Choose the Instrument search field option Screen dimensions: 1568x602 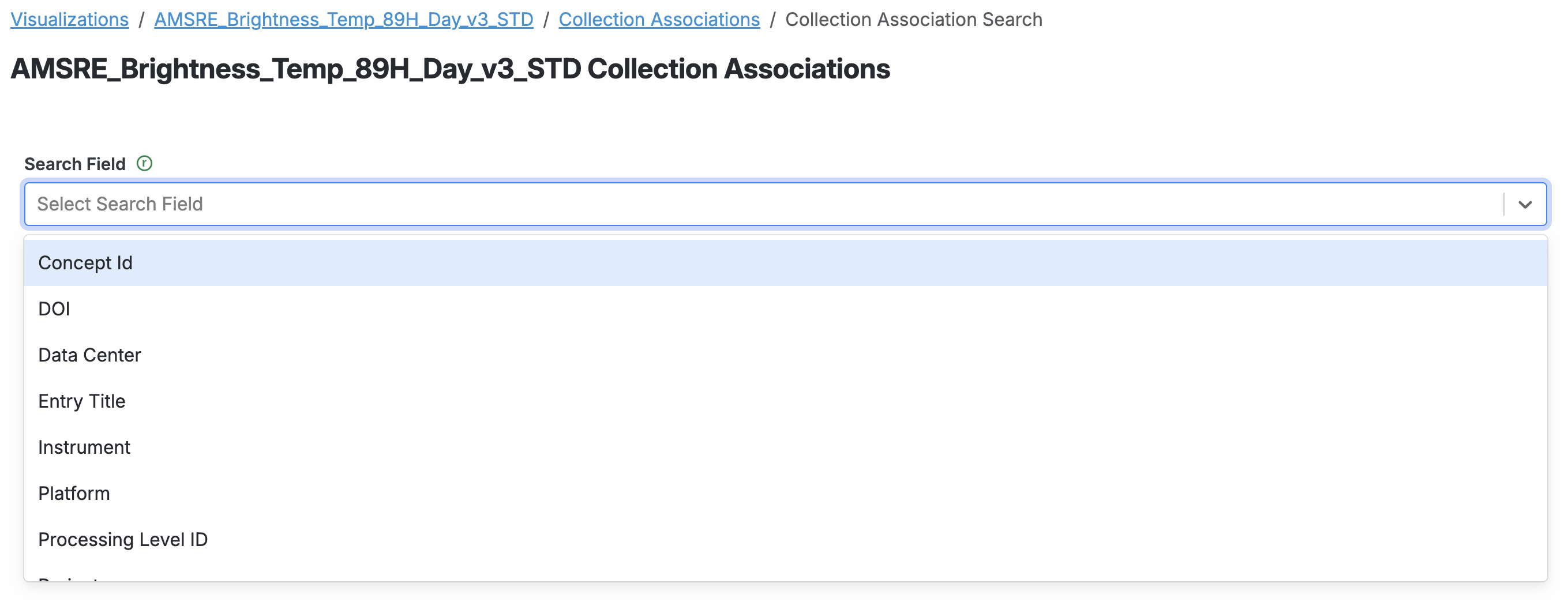84,448
